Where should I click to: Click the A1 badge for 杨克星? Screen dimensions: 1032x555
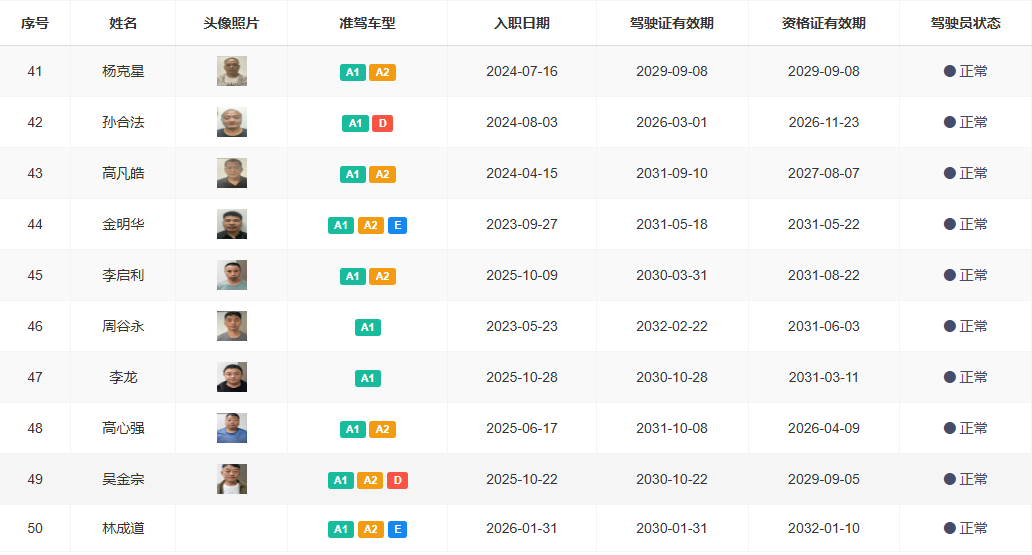tap(353, 72)
